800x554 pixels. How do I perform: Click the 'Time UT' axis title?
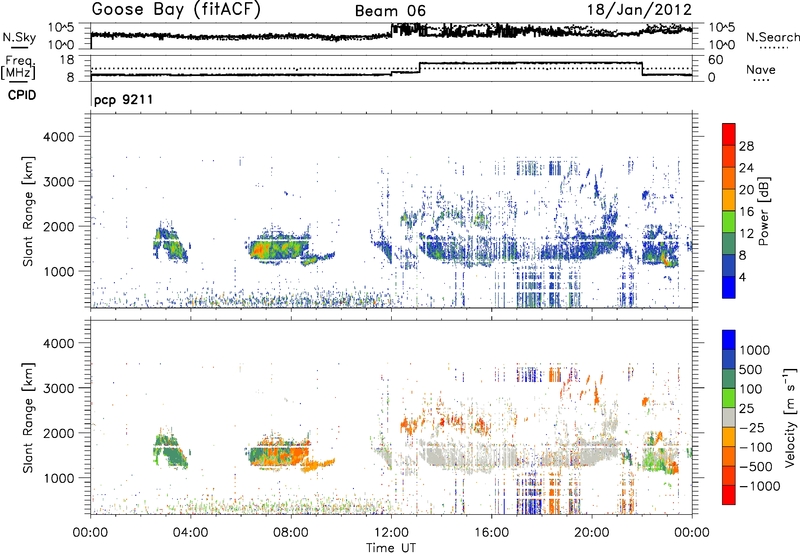[391, 547]
